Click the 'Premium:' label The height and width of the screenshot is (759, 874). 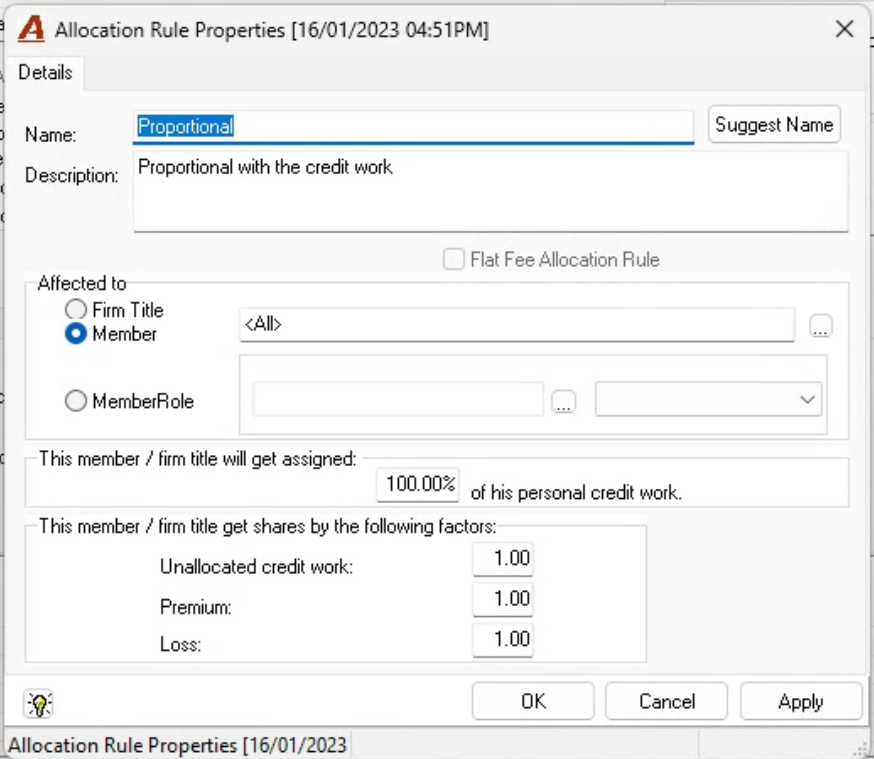[196, 607]
